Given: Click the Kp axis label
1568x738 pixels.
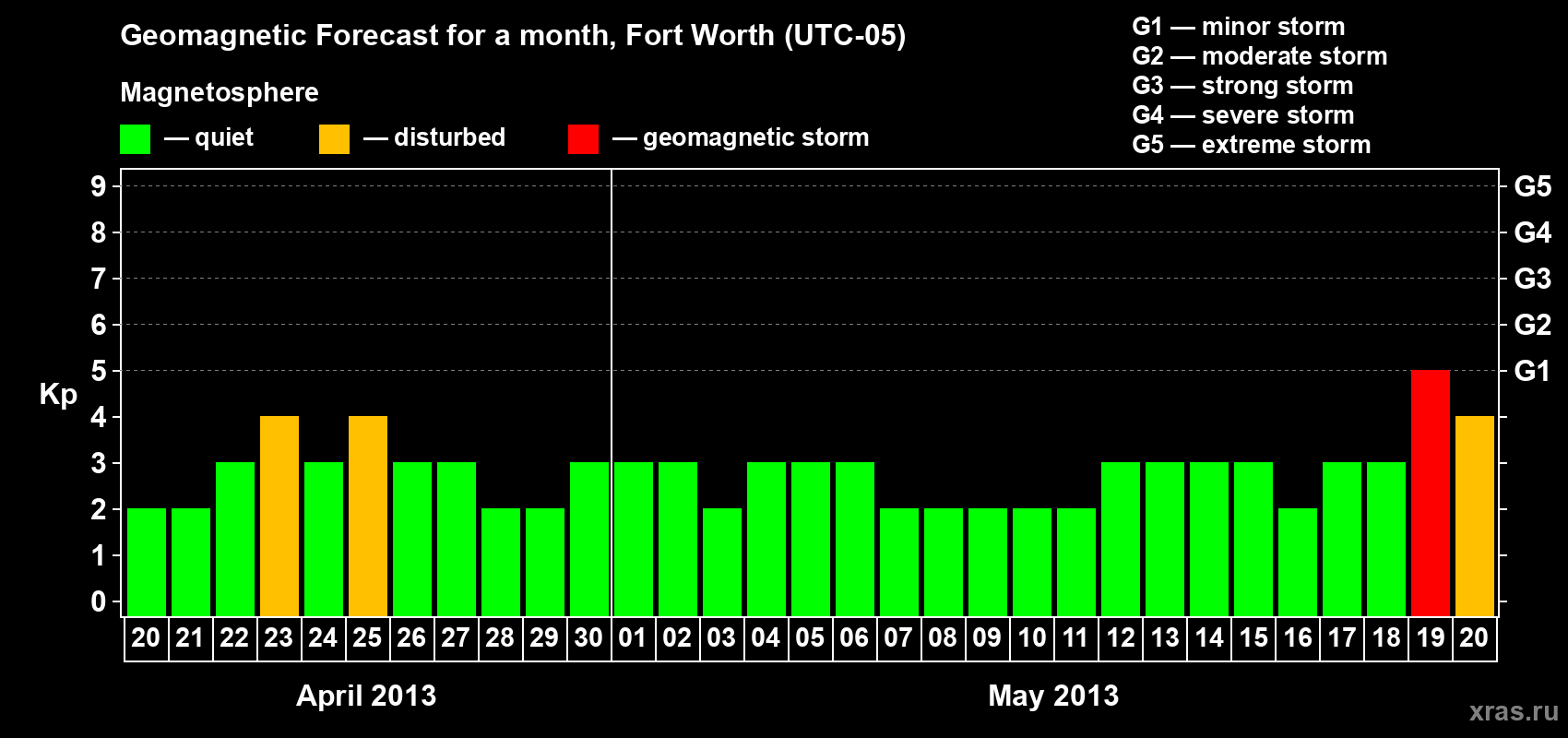Looking at the screenshot, I should [x=58, y=395].
